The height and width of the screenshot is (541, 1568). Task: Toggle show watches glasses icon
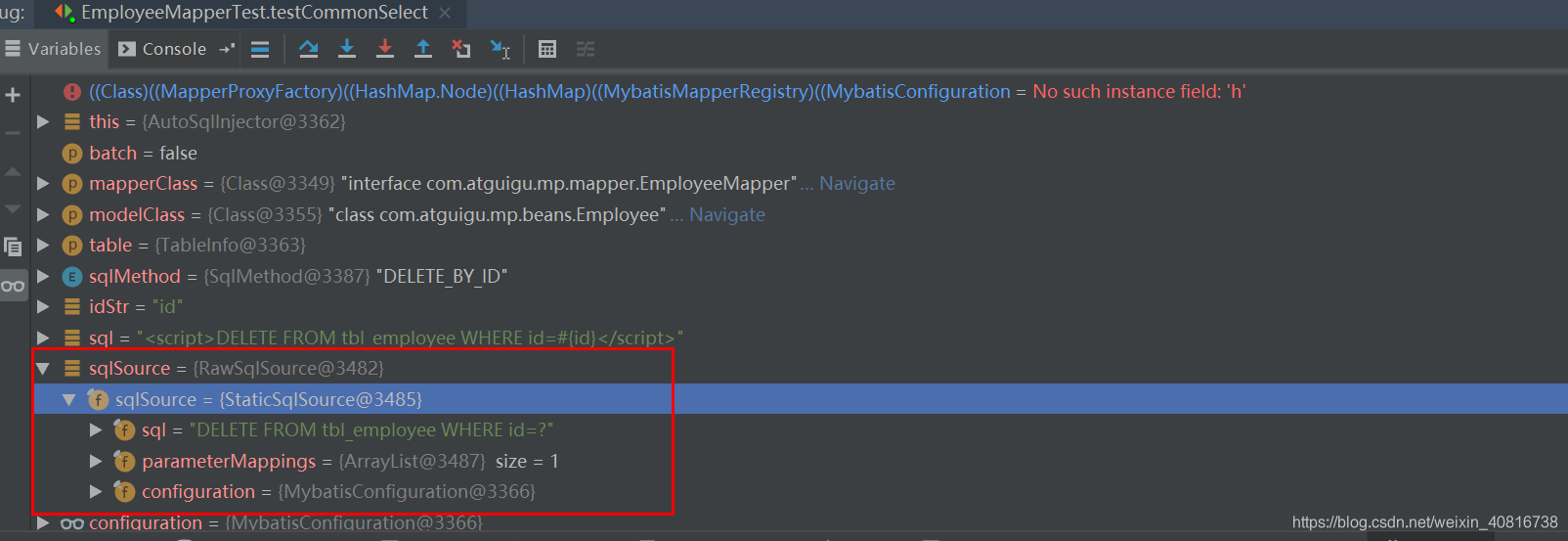pyautogui.click(x=13, y=286)
